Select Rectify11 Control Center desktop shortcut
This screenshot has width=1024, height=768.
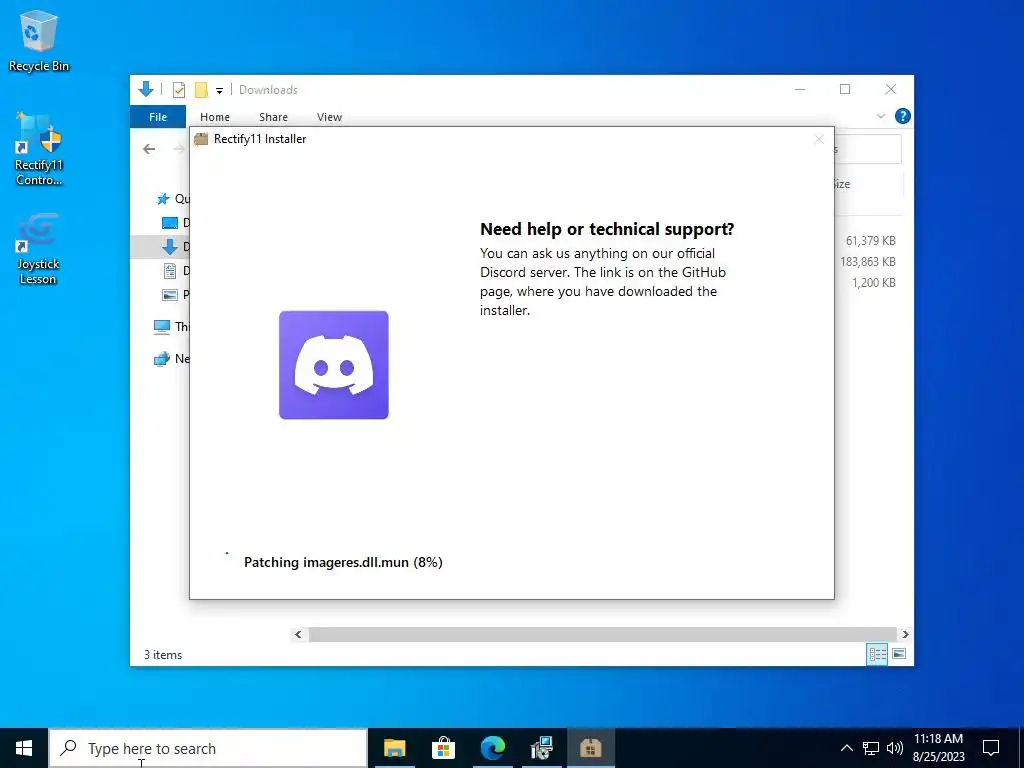(39, 150)
